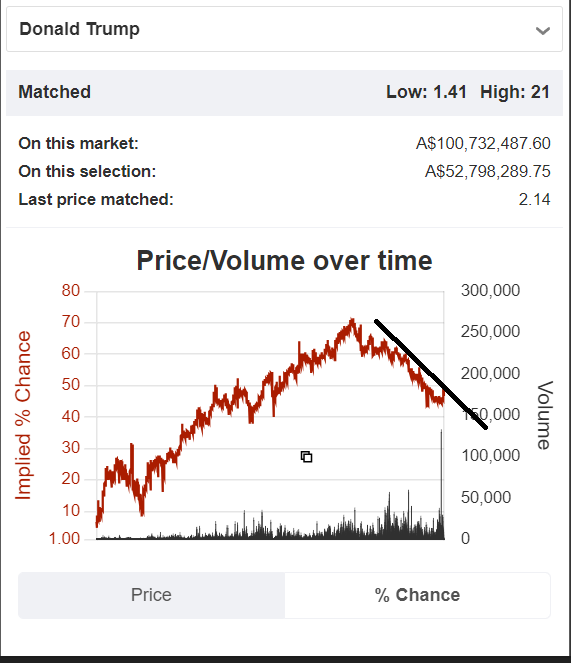Open the Donald Trump selection dropdown
Image resolution: width=571 pixels, height=663 pixels.
[284, 29]
